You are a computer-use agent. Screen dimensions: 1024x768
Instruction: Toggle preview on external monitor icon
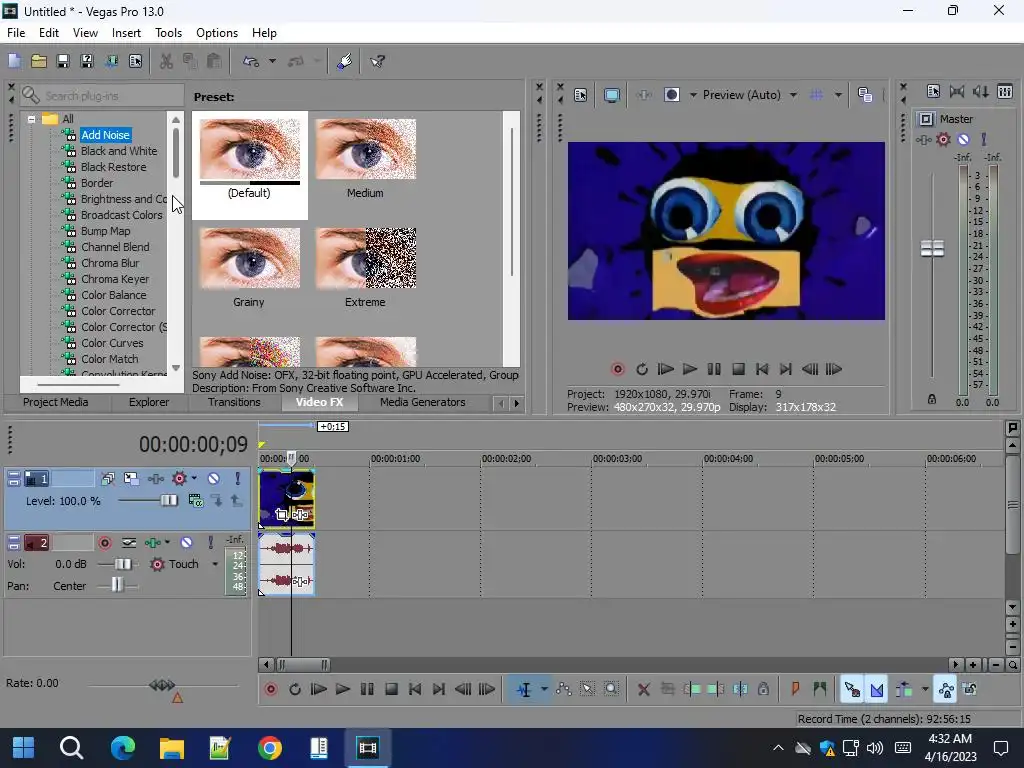pos(612,95)
